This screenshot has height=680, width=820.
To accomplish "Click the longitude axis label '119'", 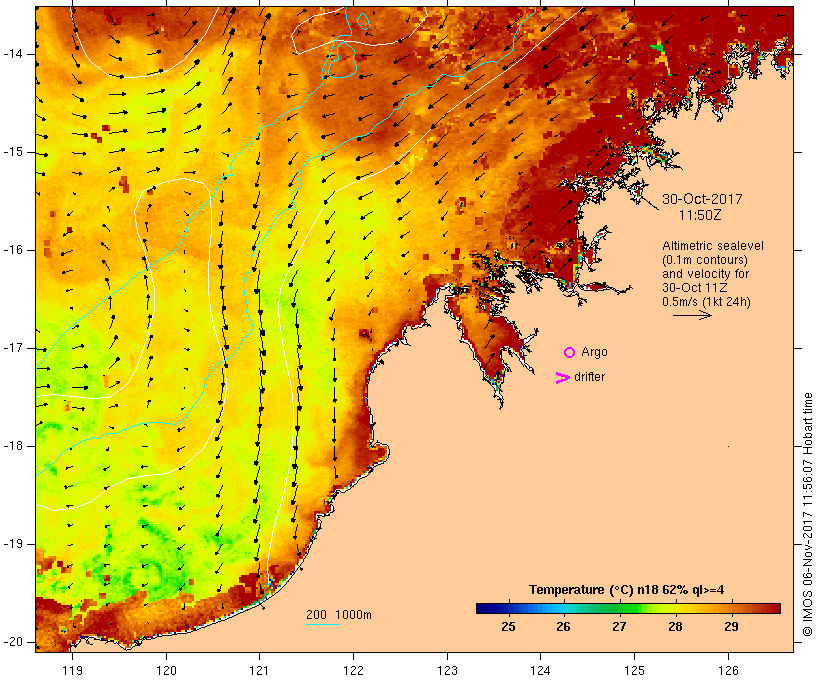I will click(x=72, y=670).
